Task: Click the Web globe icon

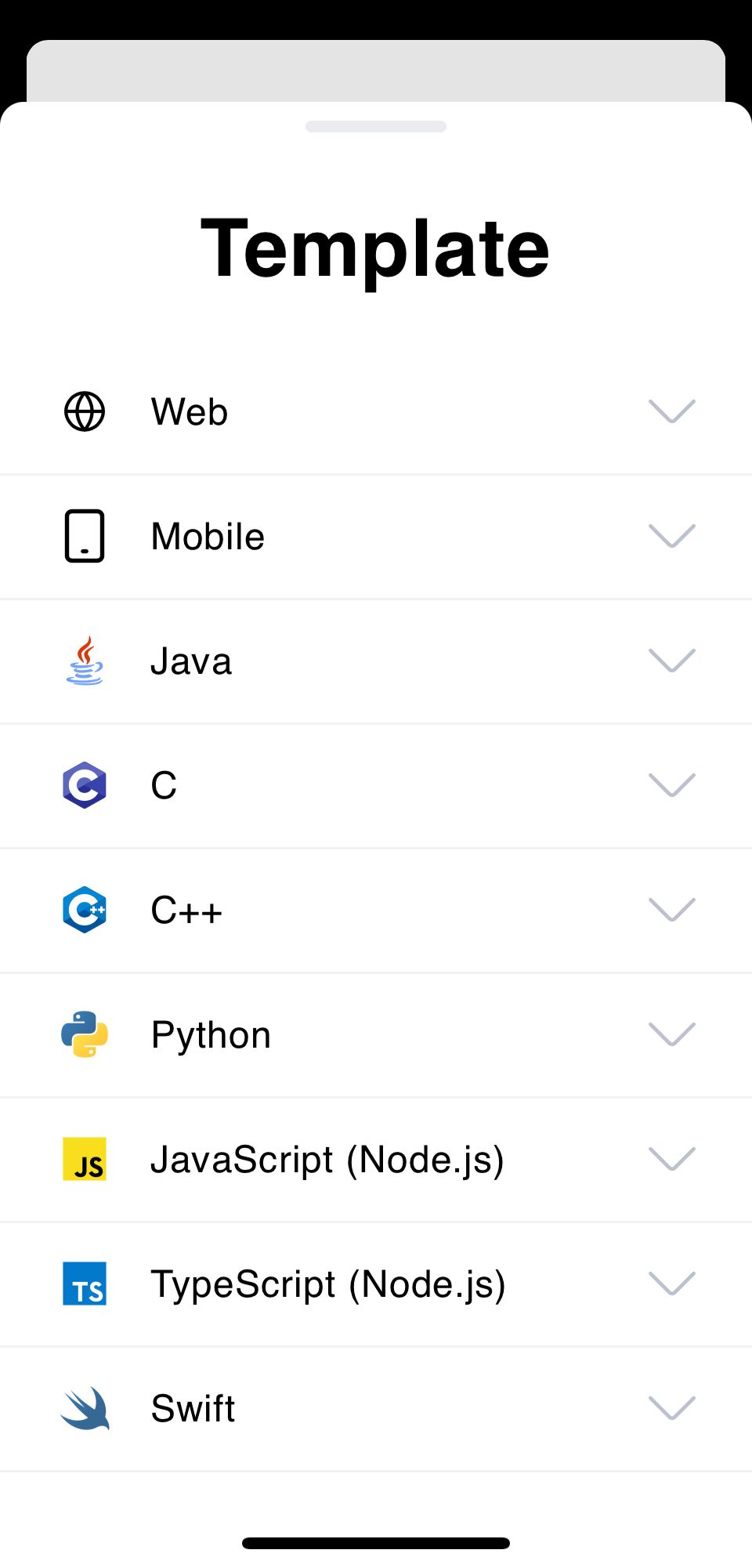Action: click(x=85, y=411)
